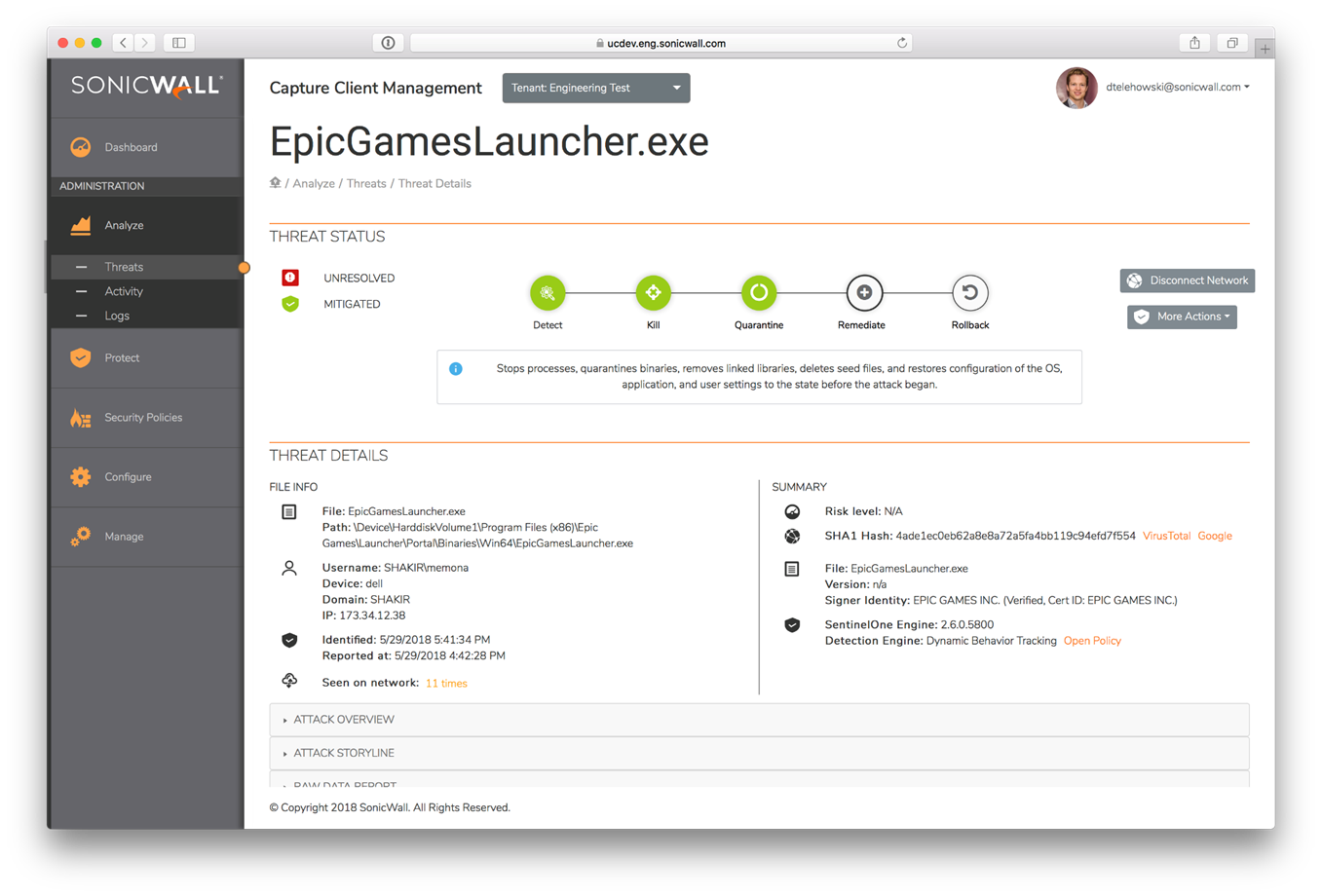
Task: Open the dtelehowski@sonicwall.com account menu
Action: pos(1178,87)
